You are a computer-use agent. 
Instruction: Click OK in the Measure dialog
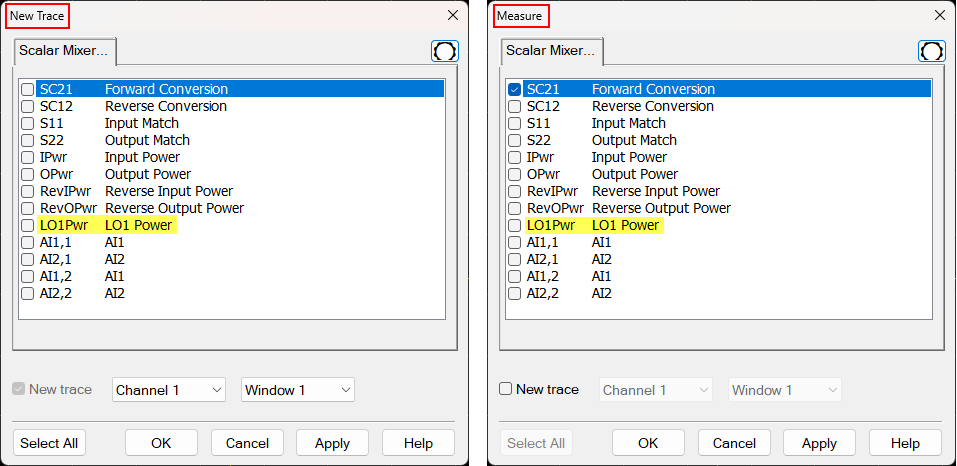tap(648, 443)
